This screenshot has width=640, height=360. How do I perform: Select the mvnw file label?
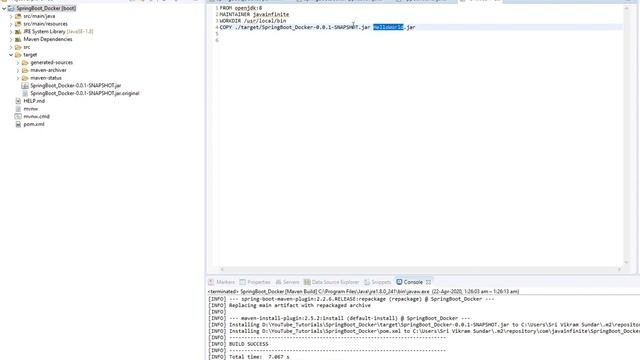point(31,109)
